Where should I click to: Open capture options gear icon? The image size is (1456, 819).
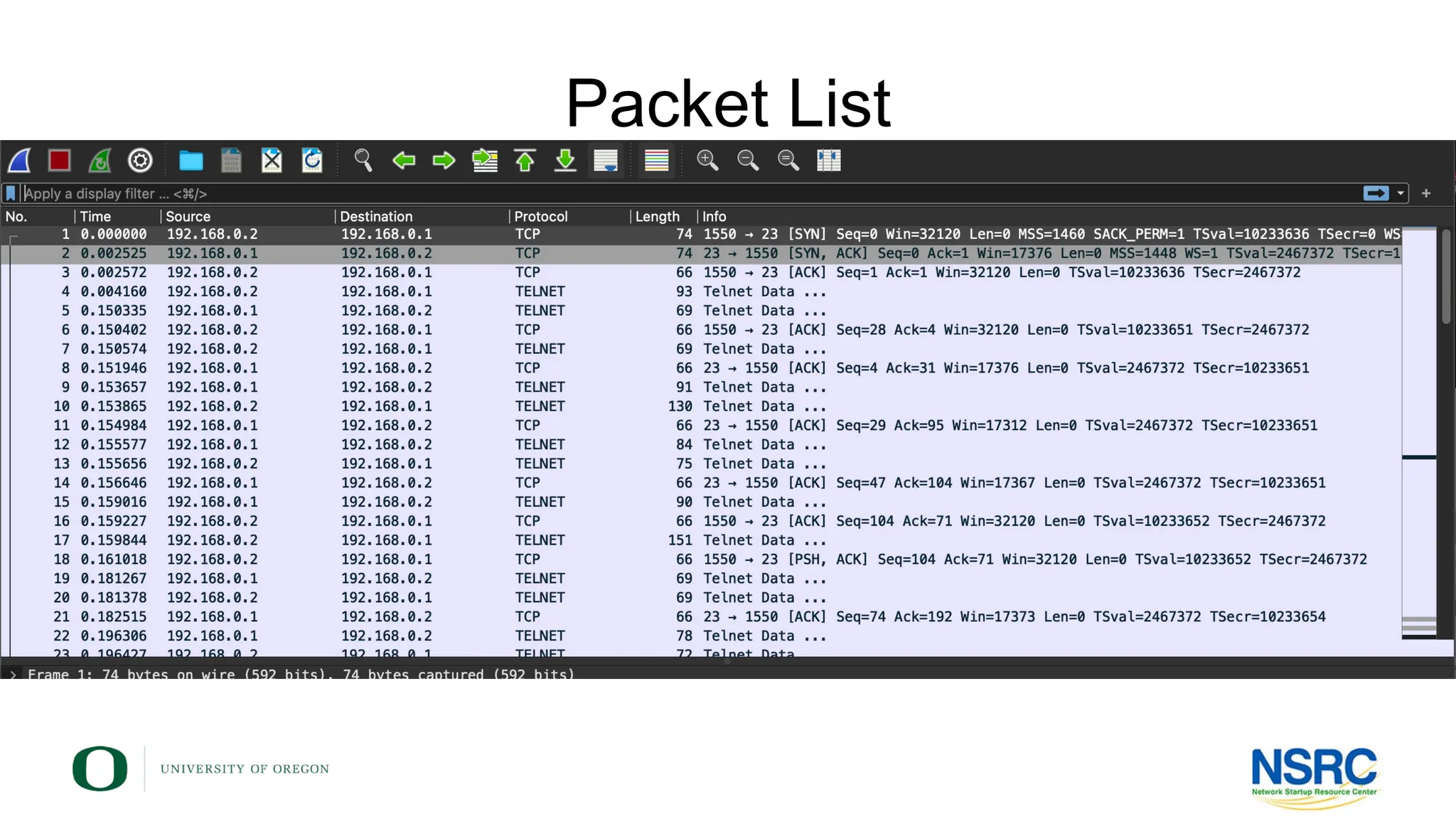(140, 161)
